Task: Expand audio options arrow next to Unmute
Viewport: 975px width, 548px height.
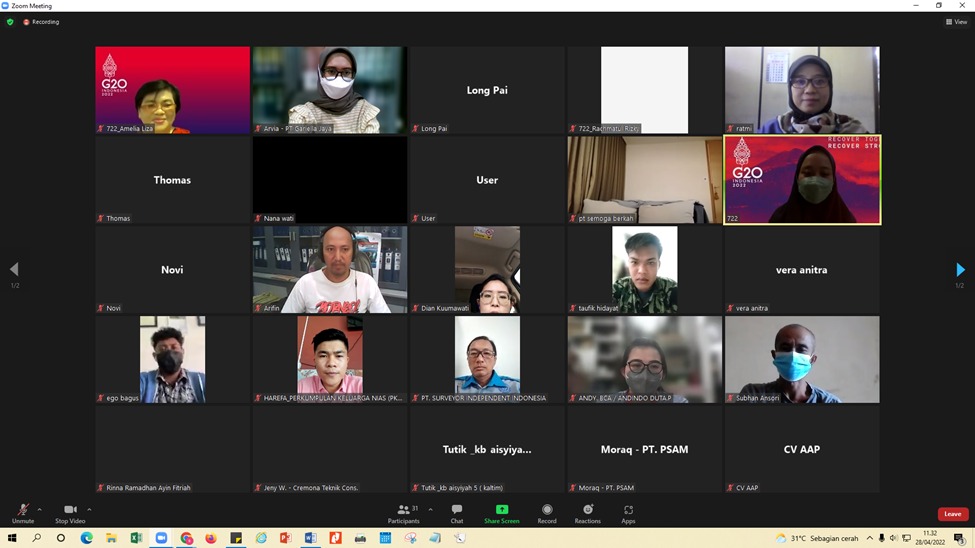Action: (40, 509)
